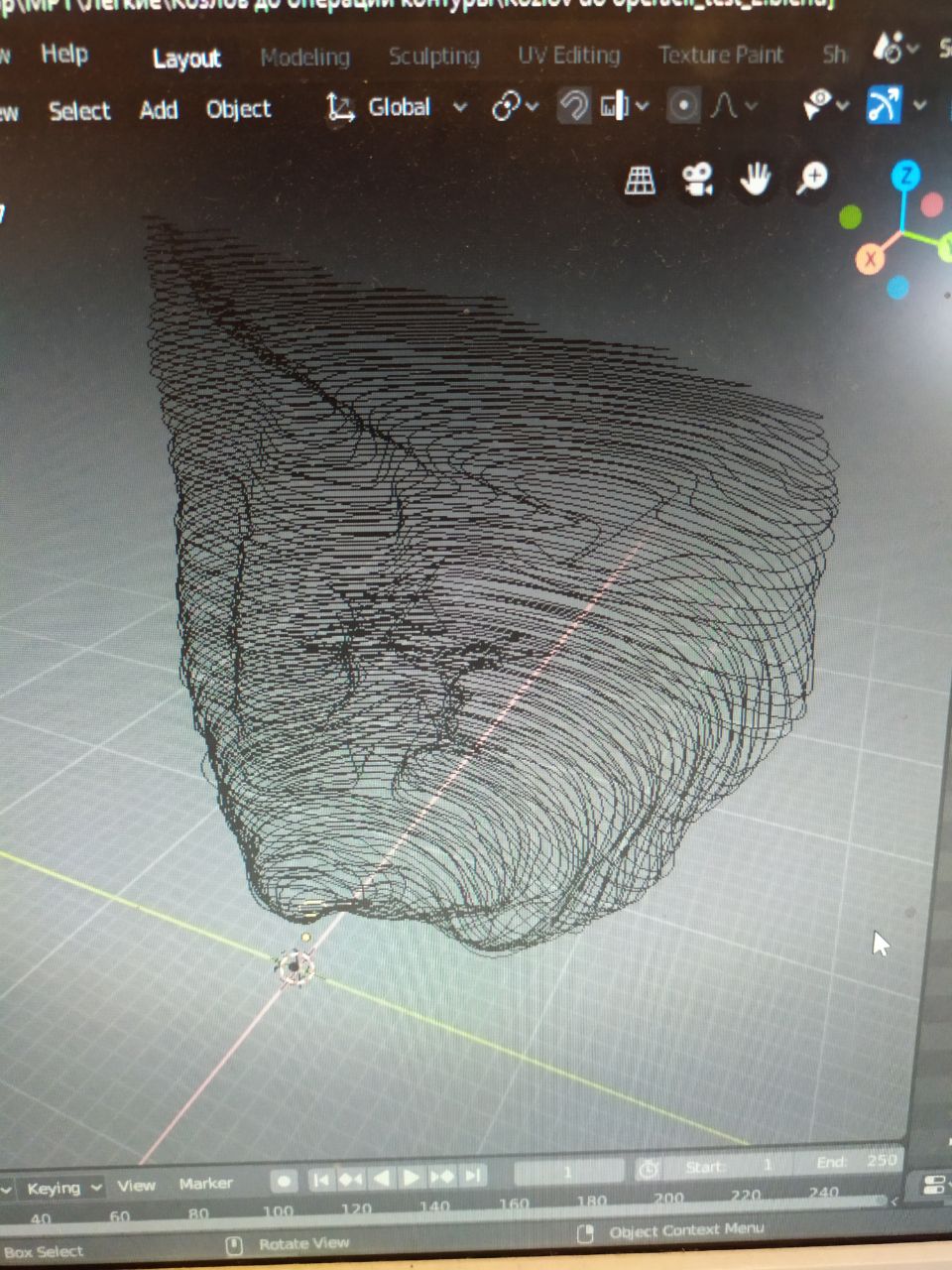Toggle proportional editing circle button
The image size is (952, 1270).
click(x=683, y=105)
